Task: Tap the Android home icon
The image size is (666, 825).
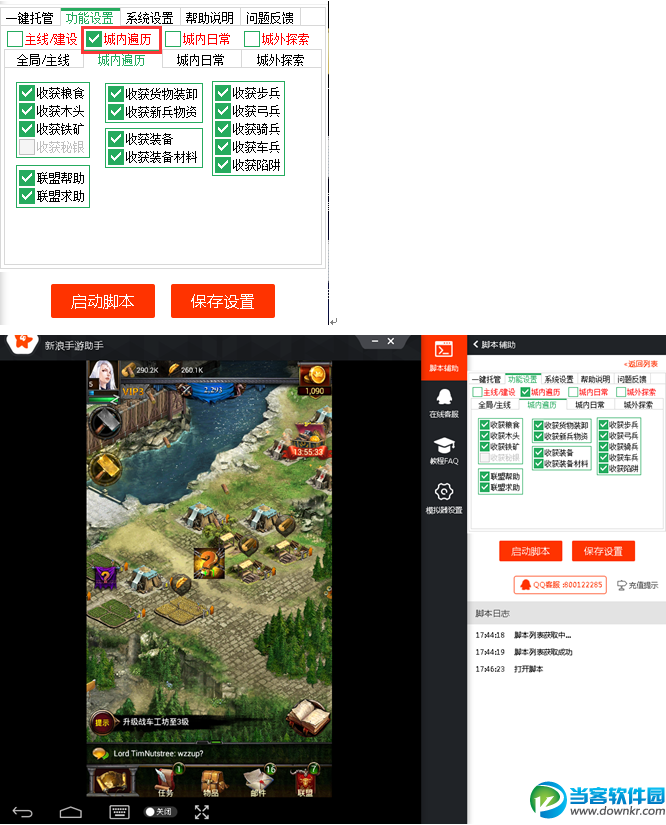Action: tap(70, 812)
